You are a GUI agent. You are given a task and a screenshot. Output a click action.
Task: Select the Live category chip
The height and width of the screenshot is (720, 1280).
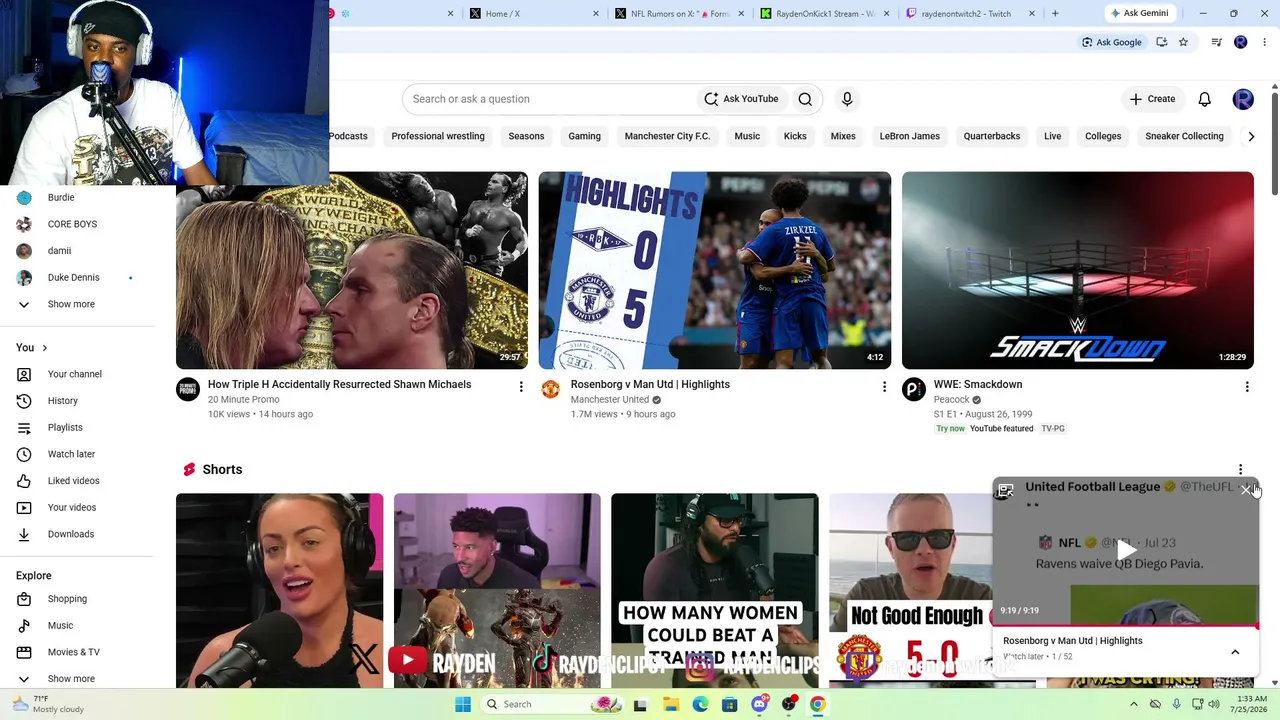(x=1053, y=136)
